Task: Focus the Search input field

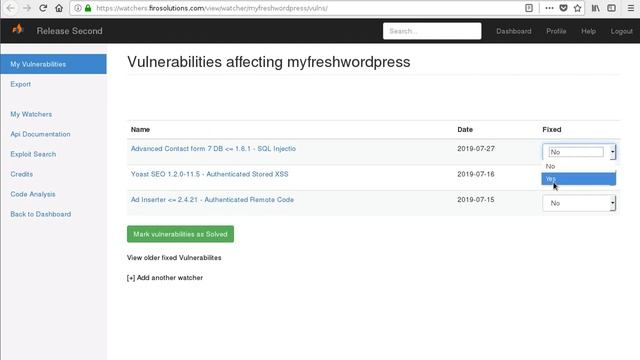Action: pyautogui.click(x=432, y=31)
